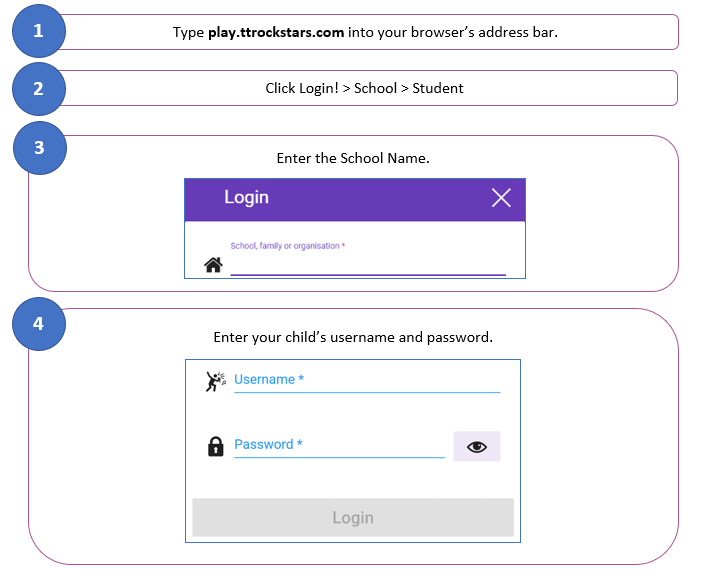Click the rockstar username icon
Screen dimensions: 702x586
[x=215, y=381]
